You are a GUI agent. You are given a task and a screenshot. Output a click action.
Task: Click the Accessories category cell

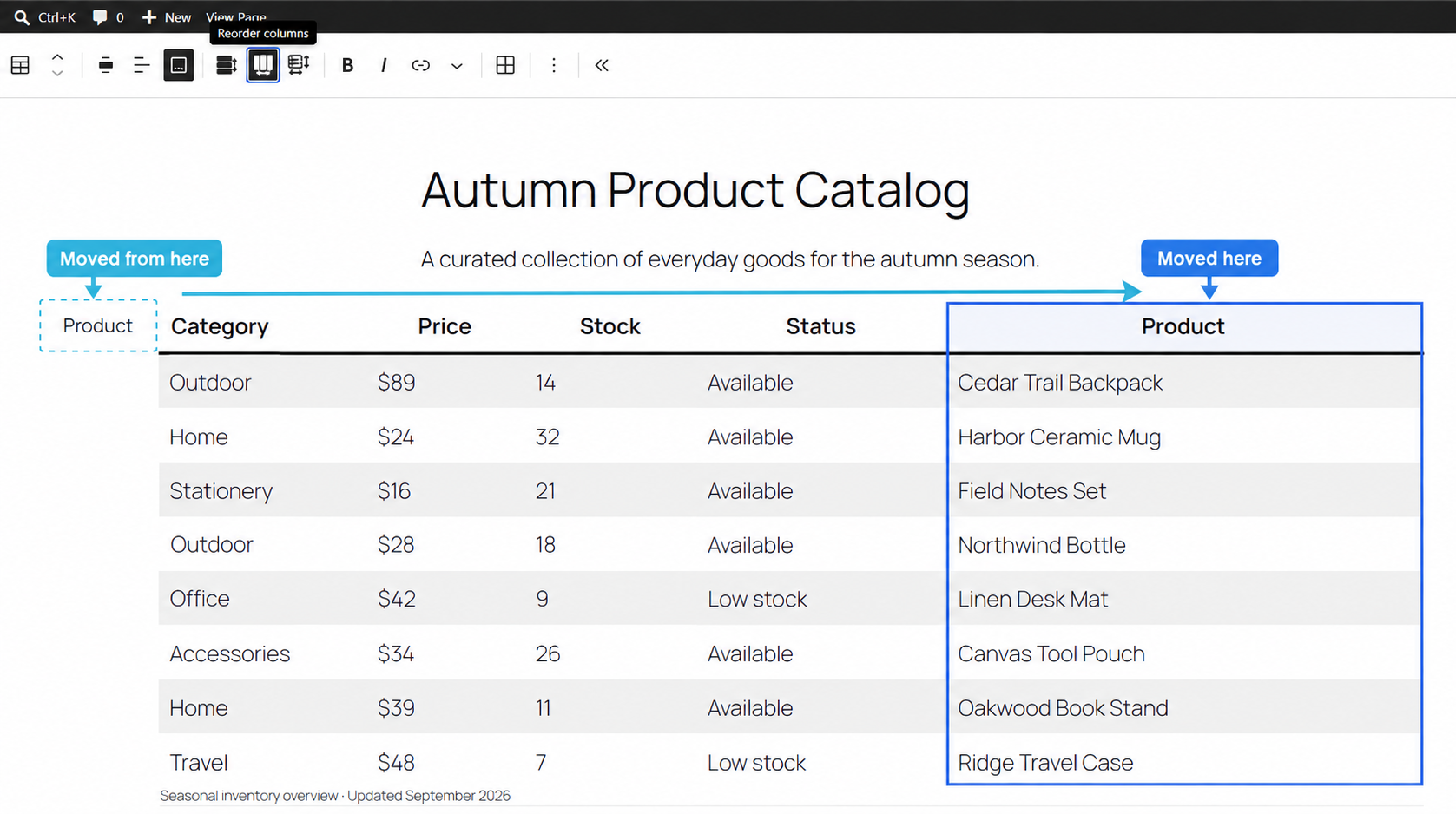[229, 653]
